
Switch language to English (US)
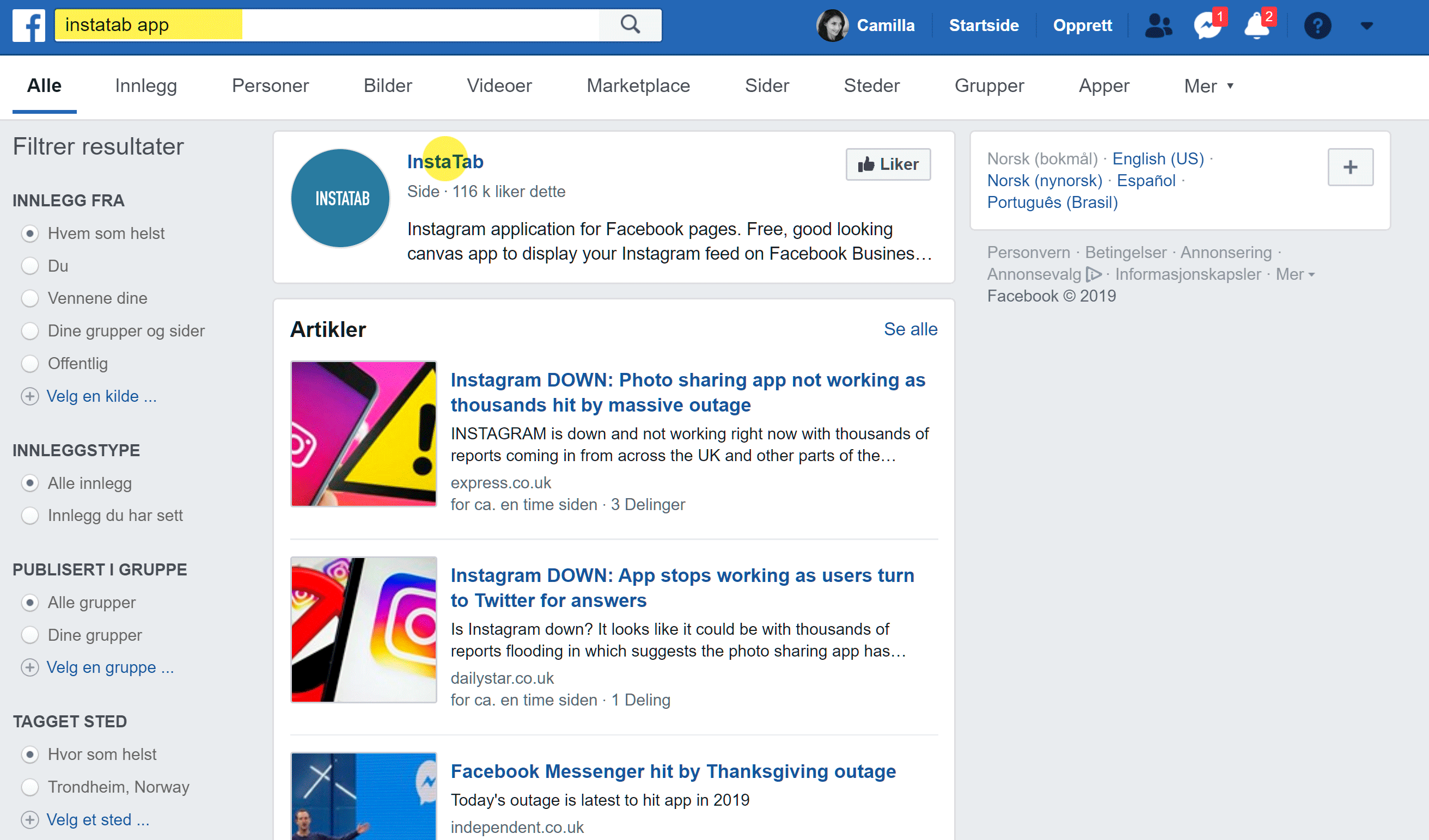tap(1157, 159)
